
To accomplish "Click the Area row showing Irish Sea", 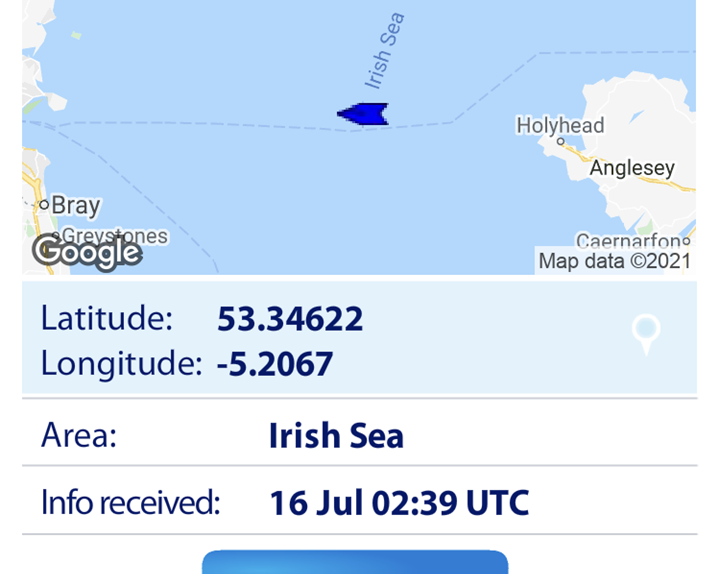I will tap(359, 433).
